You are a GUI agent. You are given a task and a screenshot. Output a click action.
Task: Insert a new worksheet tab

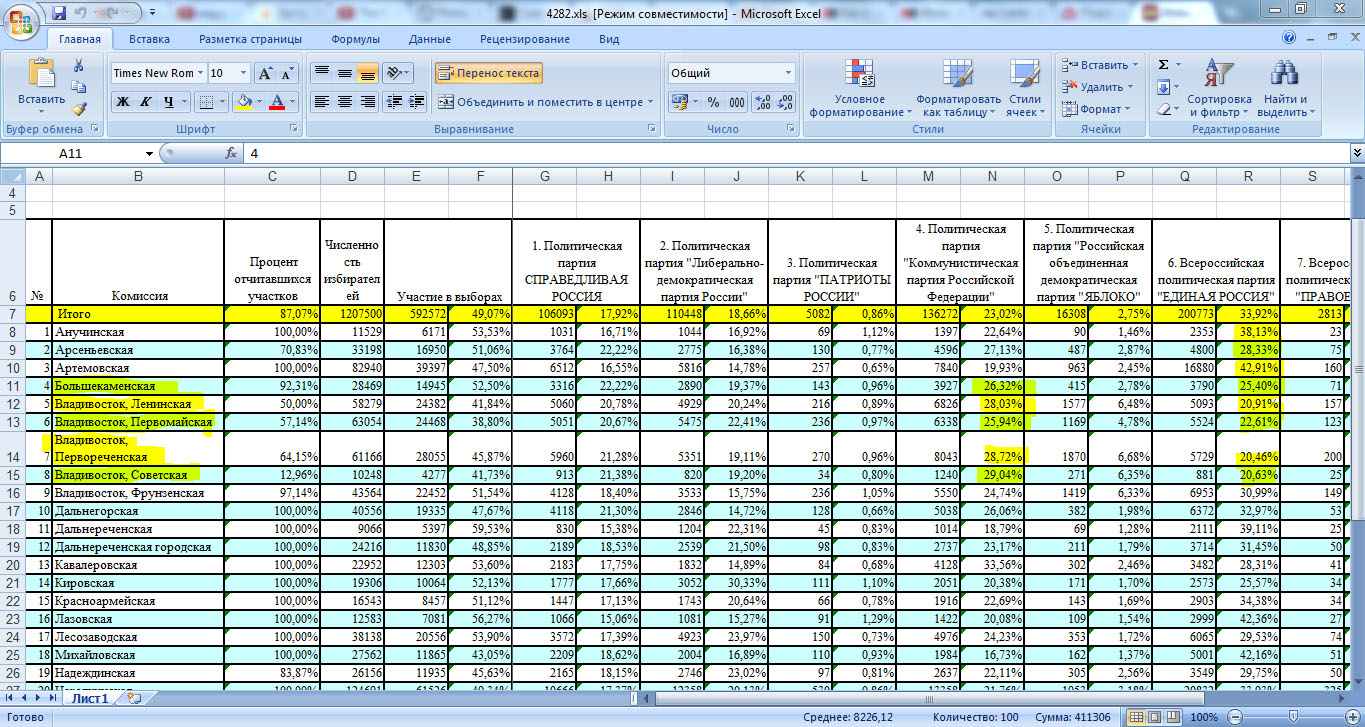[134, 699]
